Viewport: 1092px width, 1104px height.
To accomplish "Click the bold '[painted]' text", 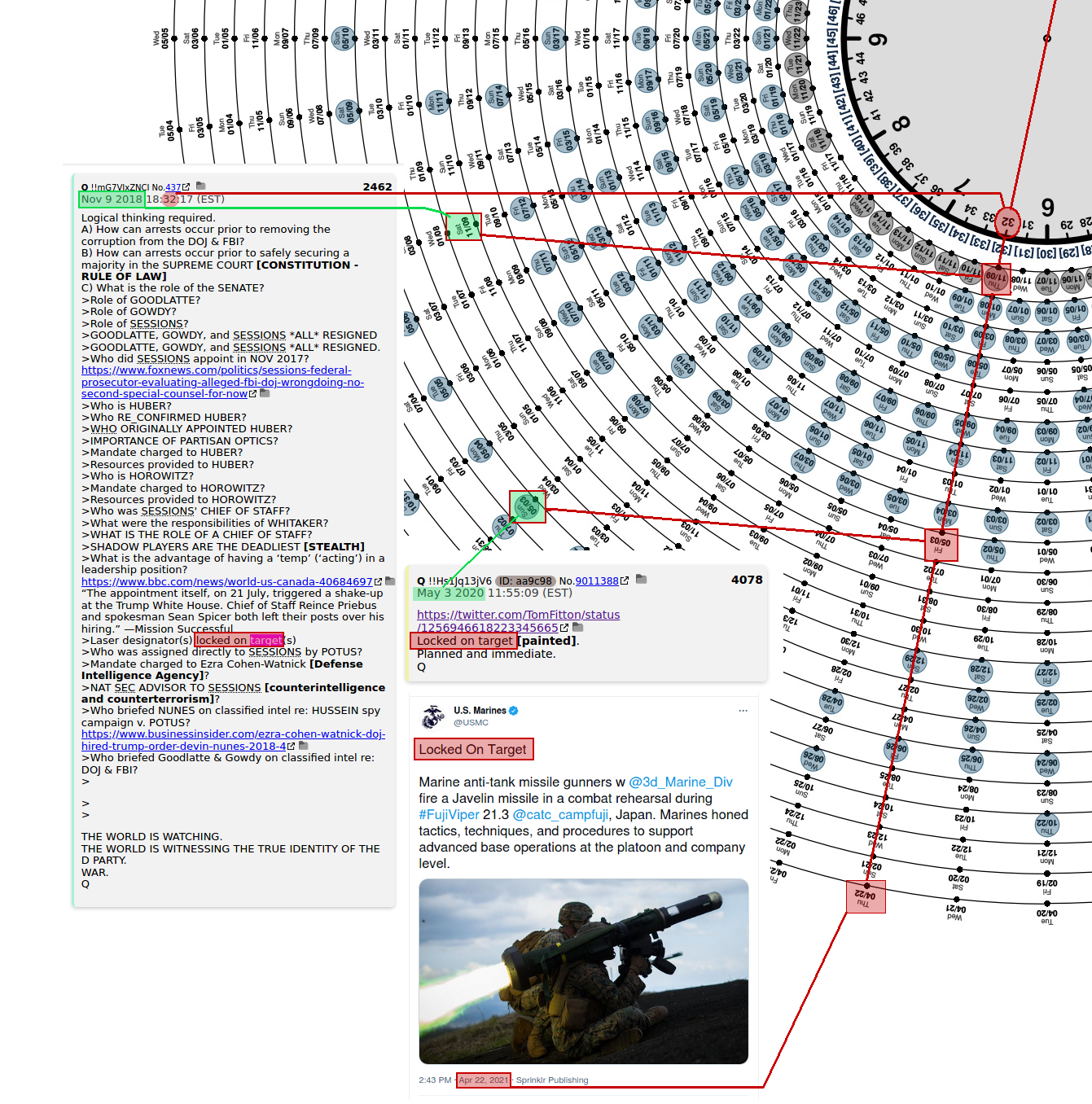I will point(546,641).
